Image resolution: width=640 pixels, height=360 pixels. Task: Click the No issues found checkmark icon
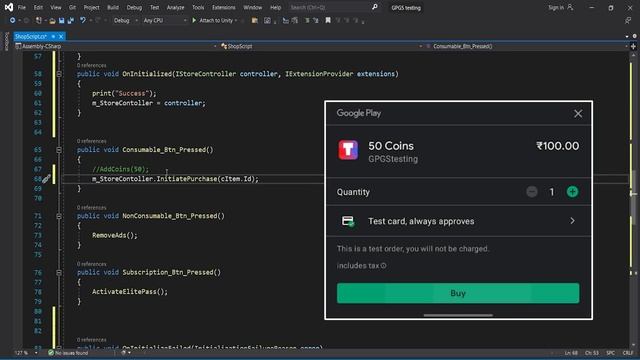51,353
